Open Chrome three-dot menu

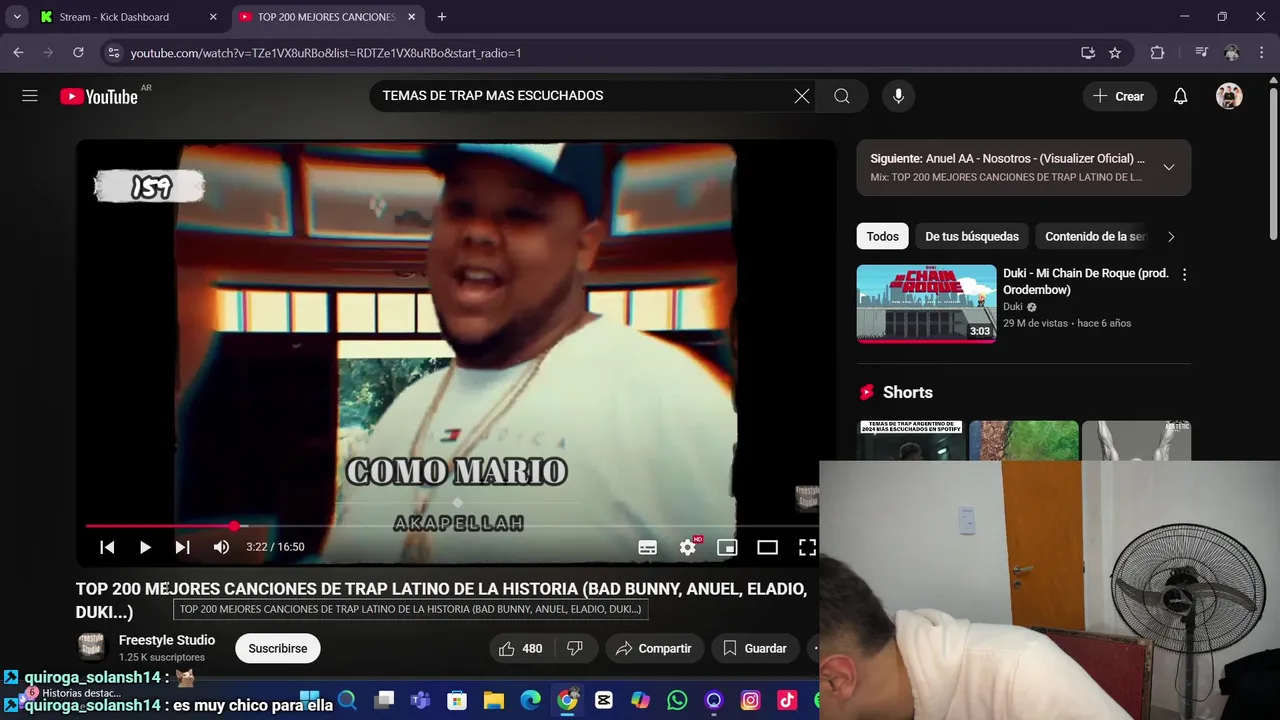coord(1261,53)
